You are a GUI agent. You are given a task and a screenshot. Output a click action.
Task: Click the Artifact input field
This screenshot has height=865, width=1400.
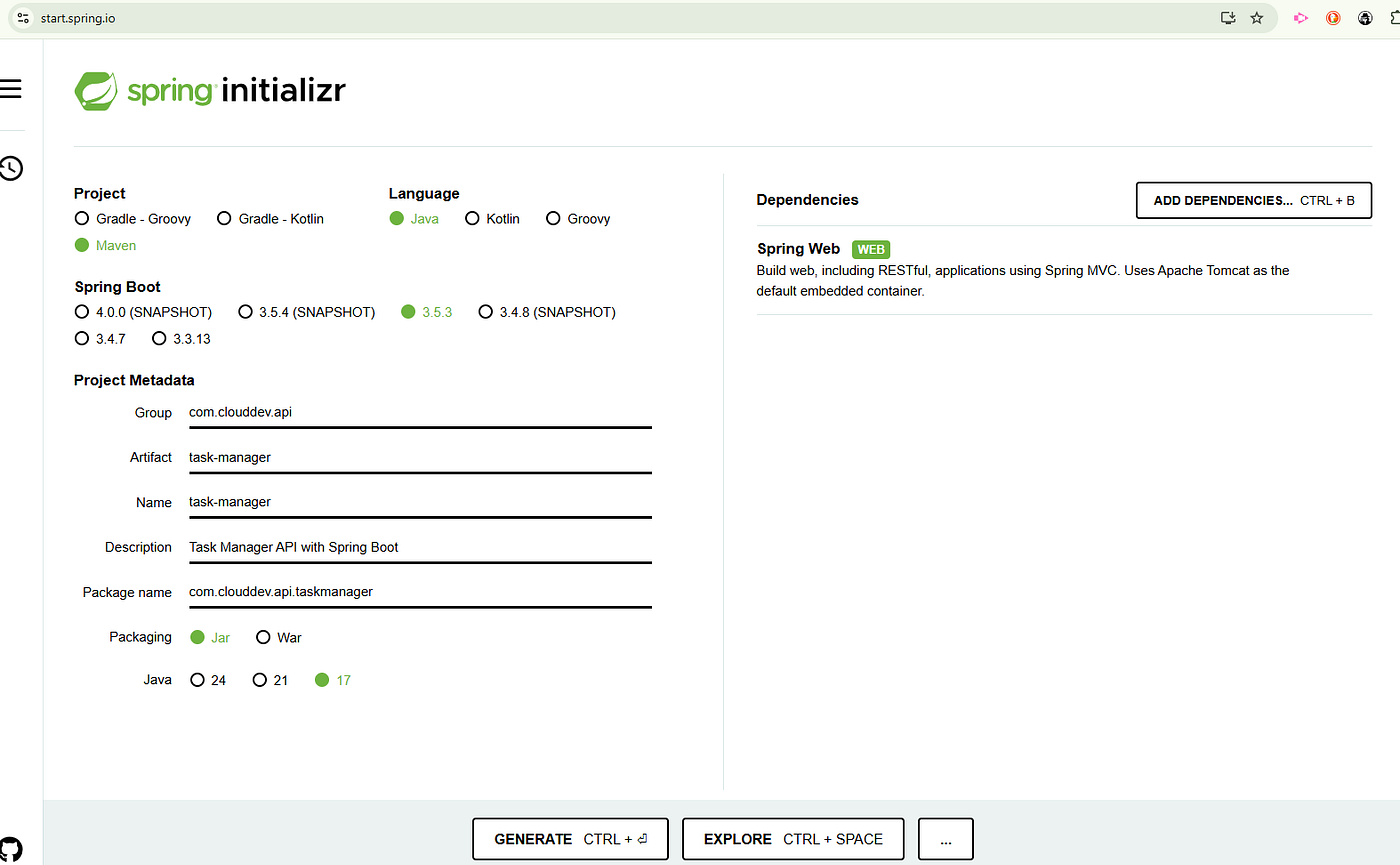pyautogui.click(x=420, y=458)
